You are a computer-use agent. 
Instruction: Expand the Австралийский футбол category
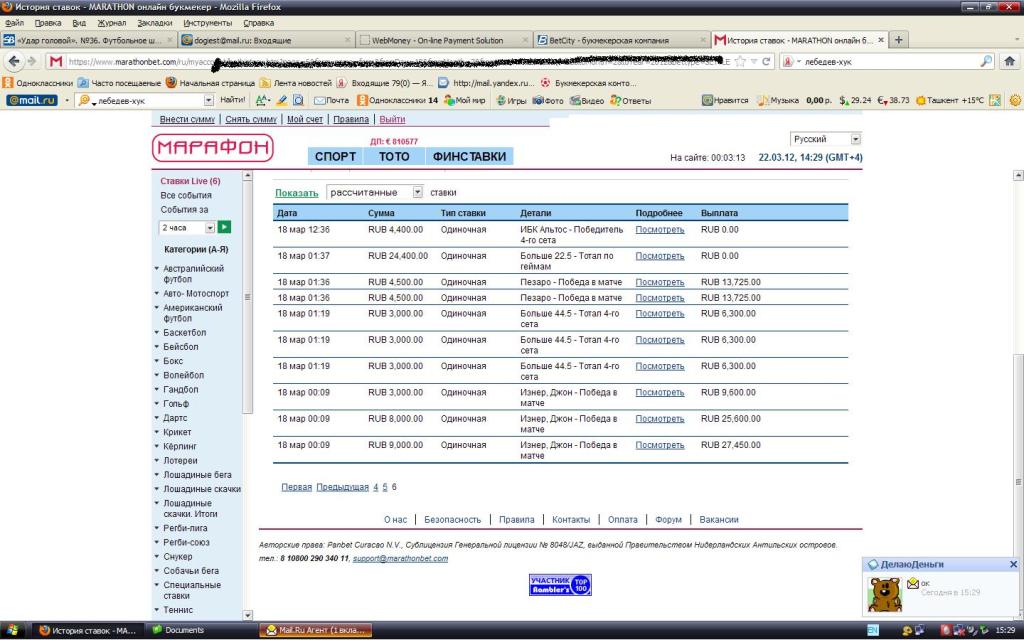[193, 274]
